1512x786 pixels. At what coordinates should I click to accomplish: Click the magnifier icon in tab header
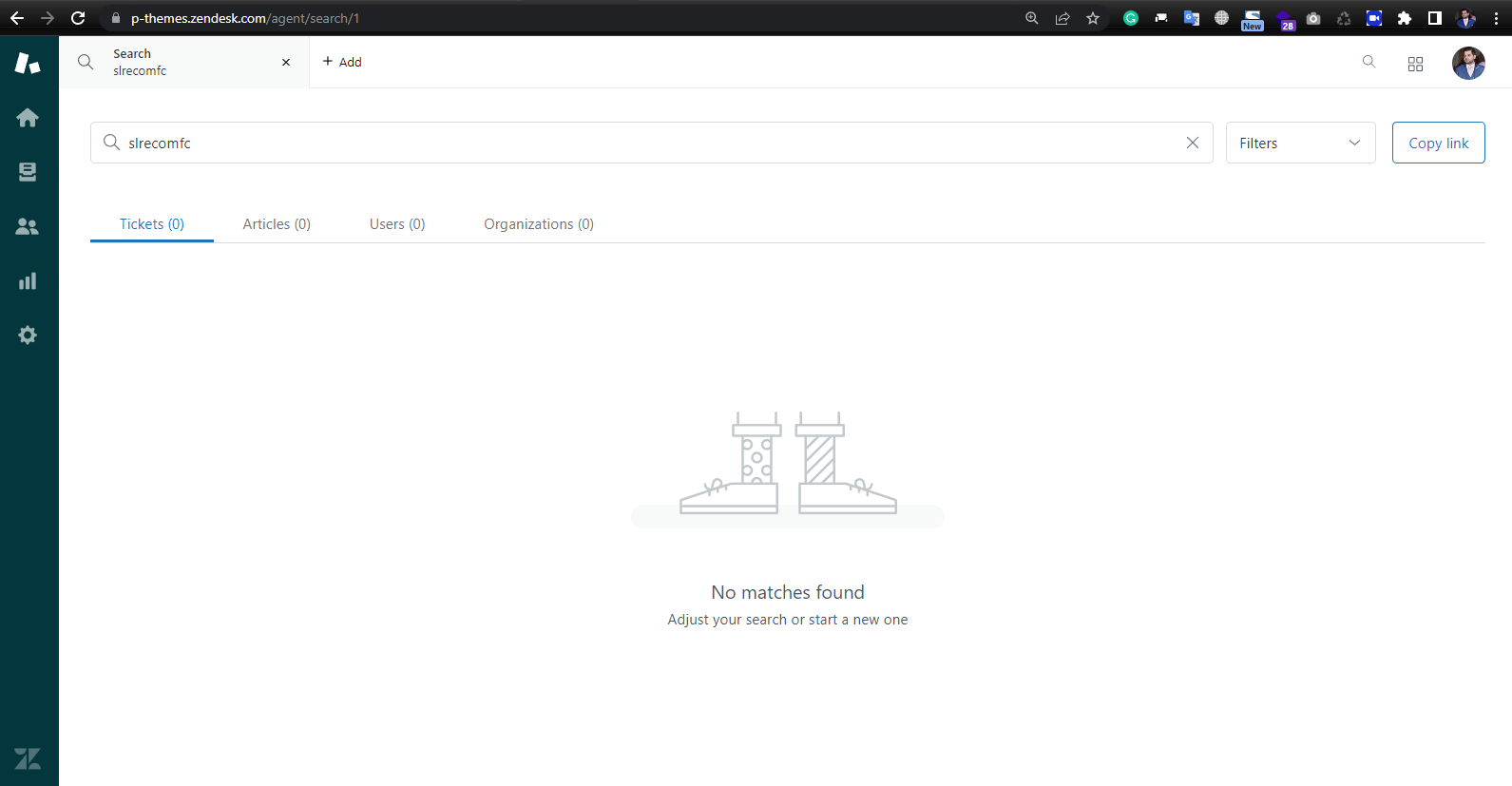86,62
